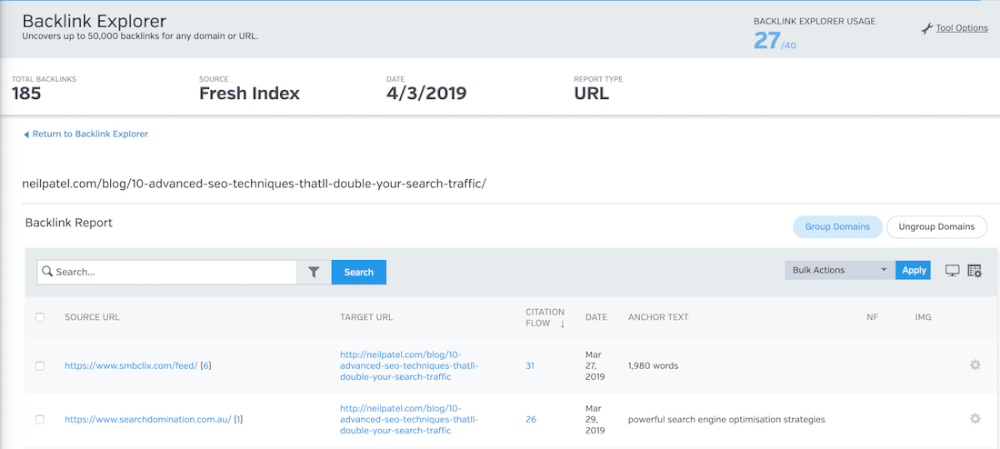Check the searchdomination.com.au row checkbox
This screenshot has width=1000, height=449.
(x=40, y=420)
